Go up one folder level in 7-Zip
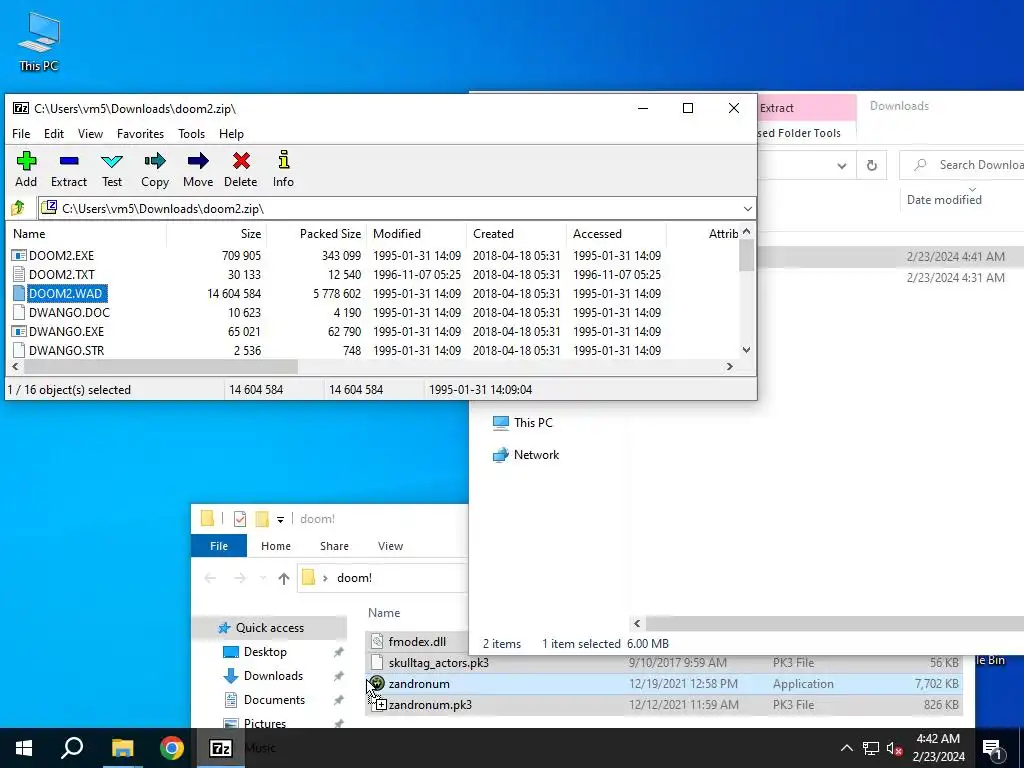This screenshot has height=768, width=1024. [x=18, y=208]
